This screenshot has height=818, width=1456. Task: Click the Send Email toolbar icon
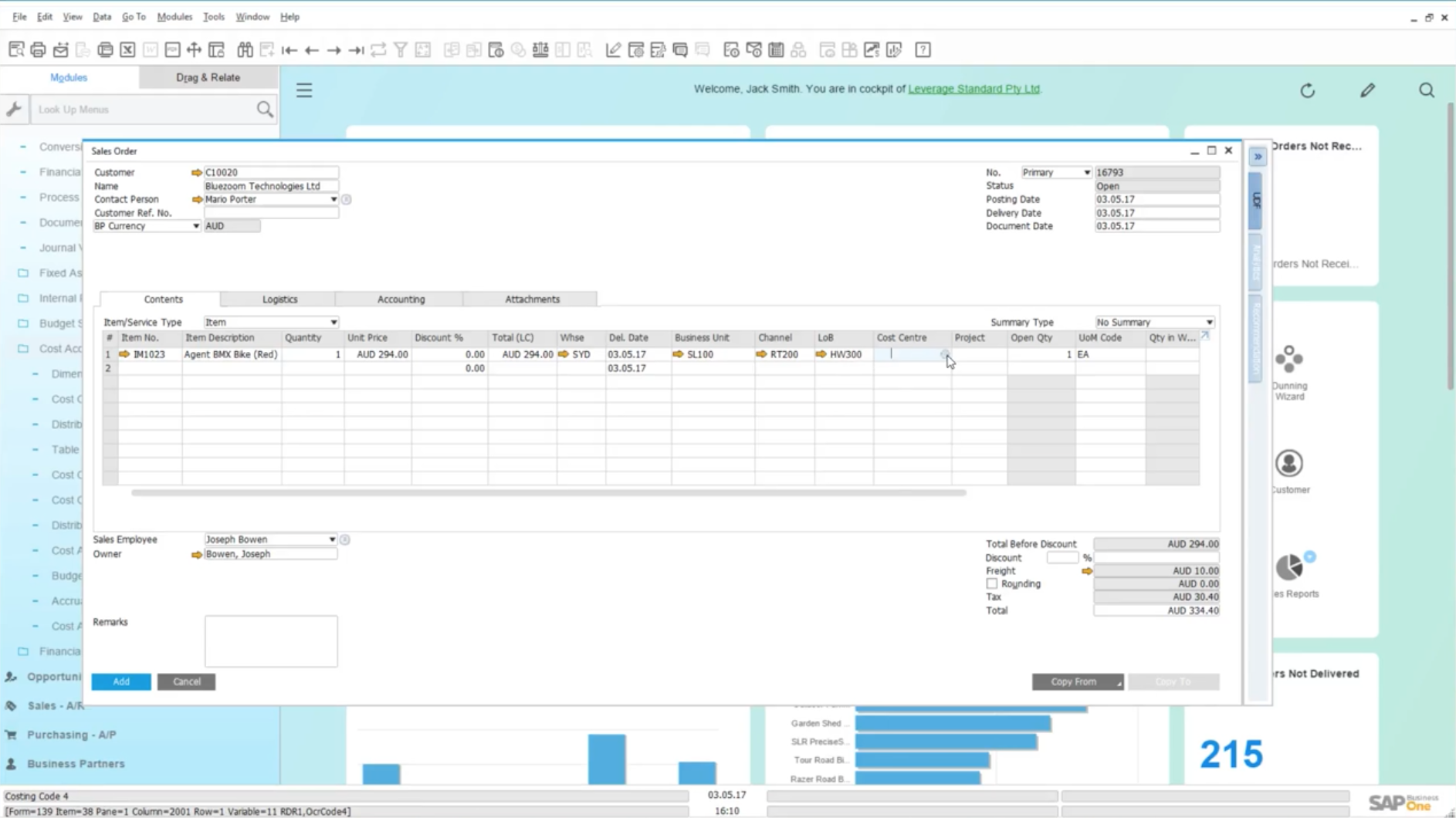60,50
